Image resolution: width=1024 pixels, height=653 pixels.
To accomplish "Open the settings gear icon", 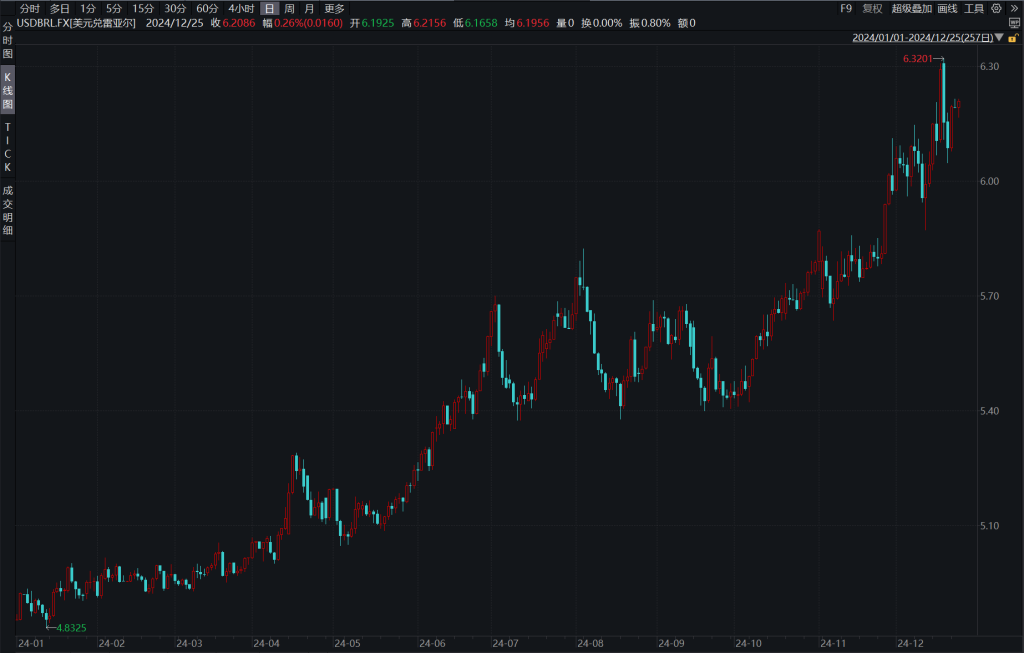I will [x=996, y=8].
